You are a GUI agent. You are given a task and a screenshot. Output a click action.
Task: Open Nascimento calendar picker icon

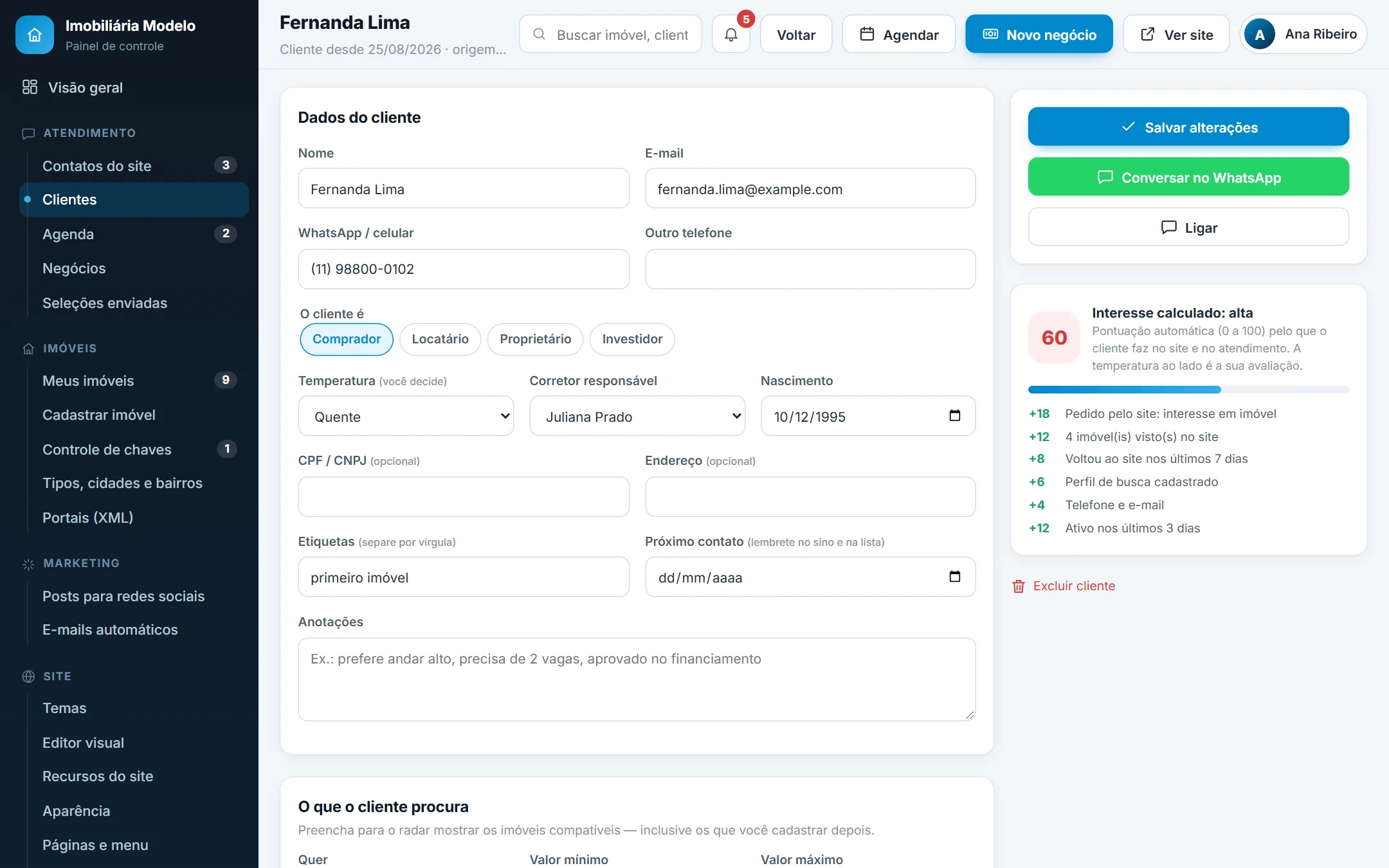pos(955,415)
